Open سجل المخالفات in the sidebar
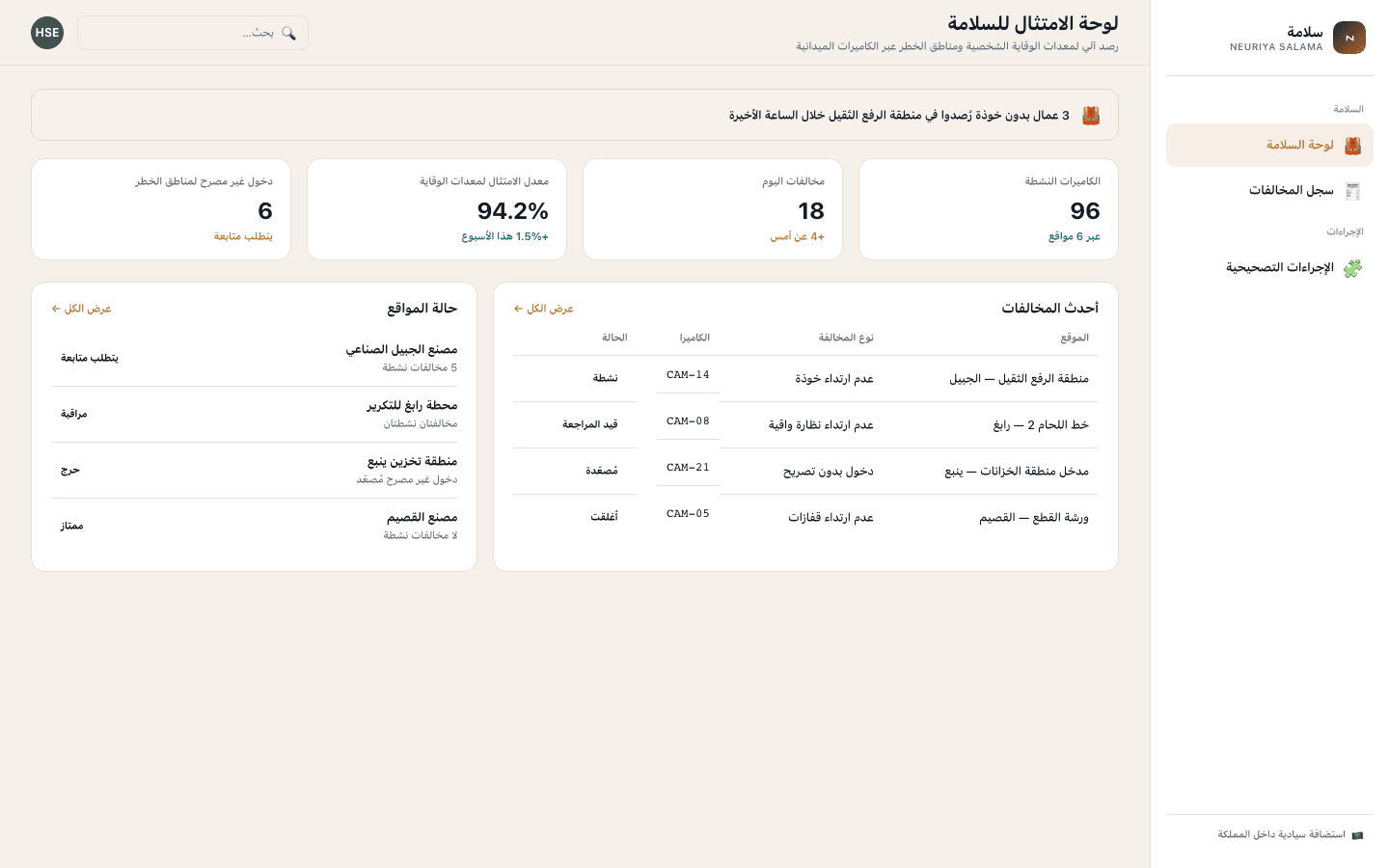Viewport: 1389px width, 868px height. [1269, 191]
